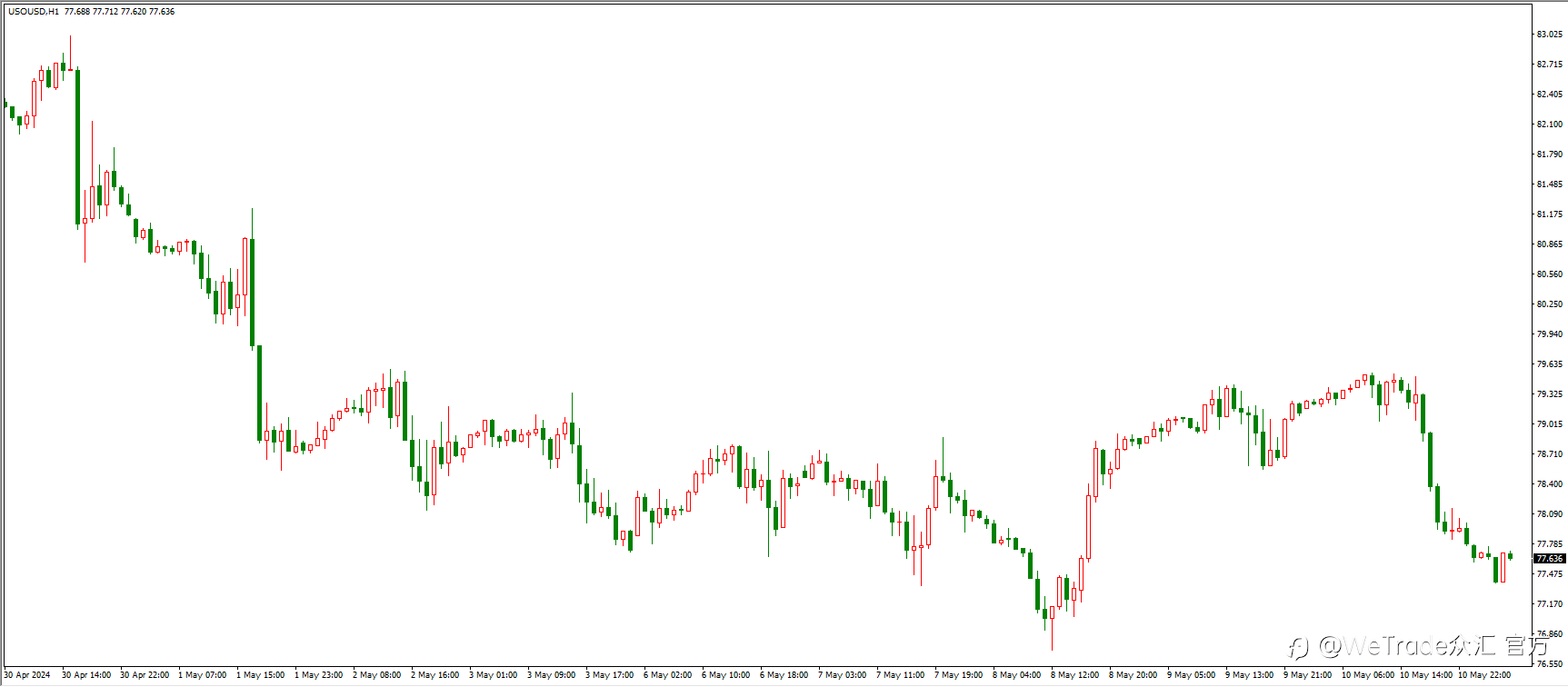This screenshot has height=687, width=1568.
Task: Click the 6 May 10:00 time label
Action: click(726, 675)
